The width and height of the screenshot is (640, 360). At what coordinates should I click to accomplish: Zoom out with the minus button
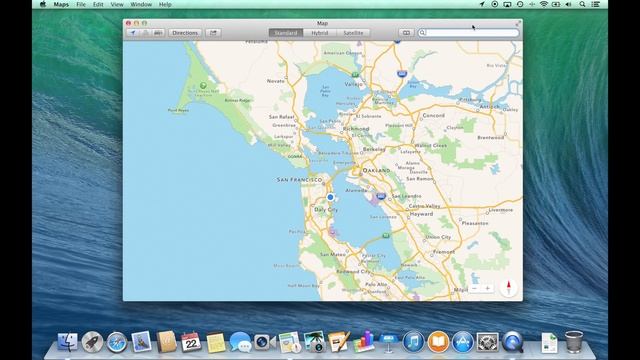click(474, 289)
